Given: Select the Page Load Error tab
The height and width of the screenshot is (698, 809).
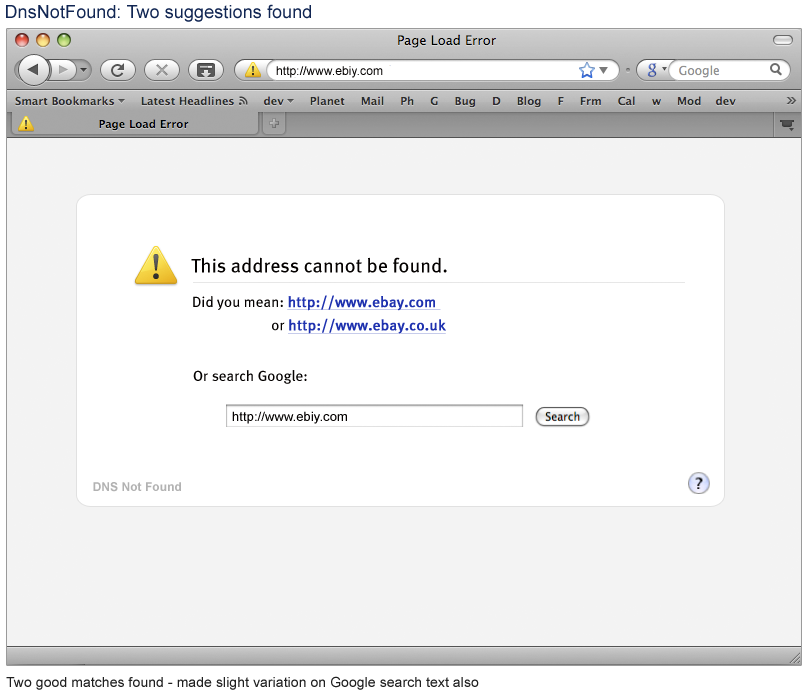Looking at the screenshot, I should pos(143,124).
